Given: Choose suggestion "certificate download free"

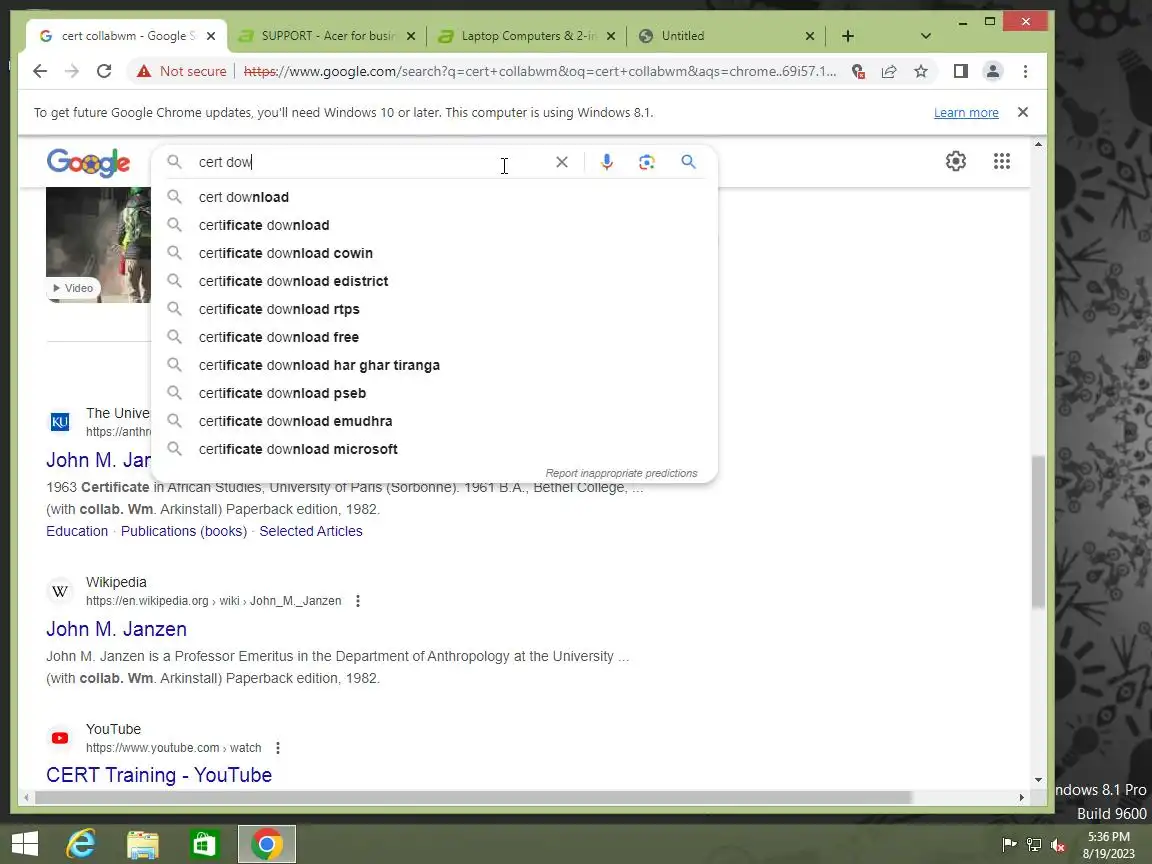Looking at the screenshot, I should 434,336.
